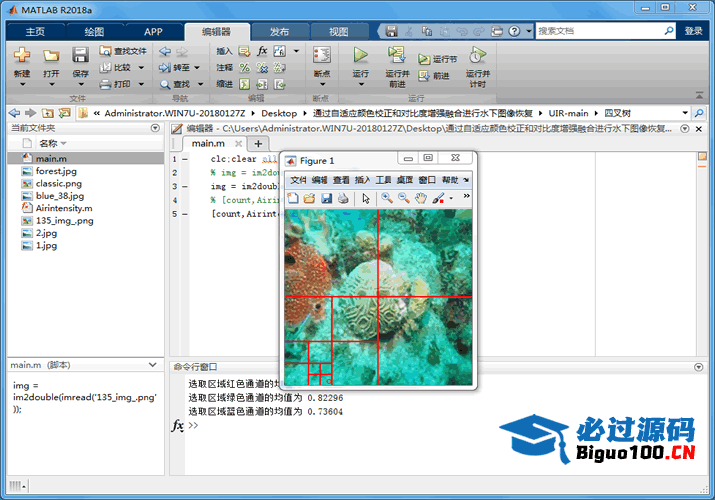Click the Sign In (登录) link
715x500 pixels.
point(693,31)
